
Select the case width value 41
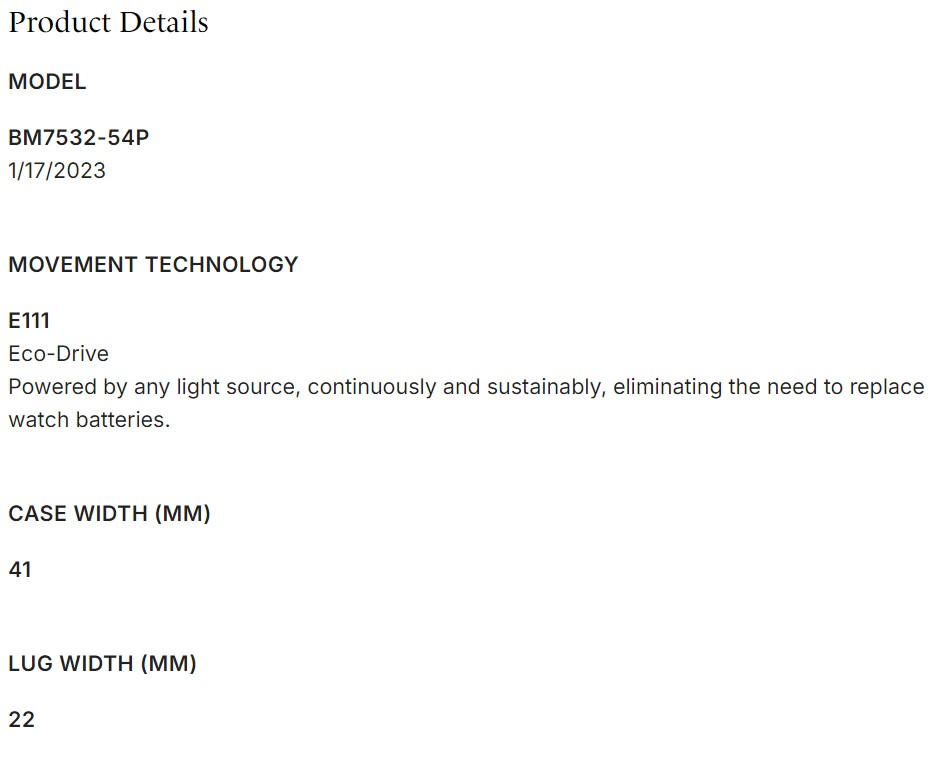[20, 570]
